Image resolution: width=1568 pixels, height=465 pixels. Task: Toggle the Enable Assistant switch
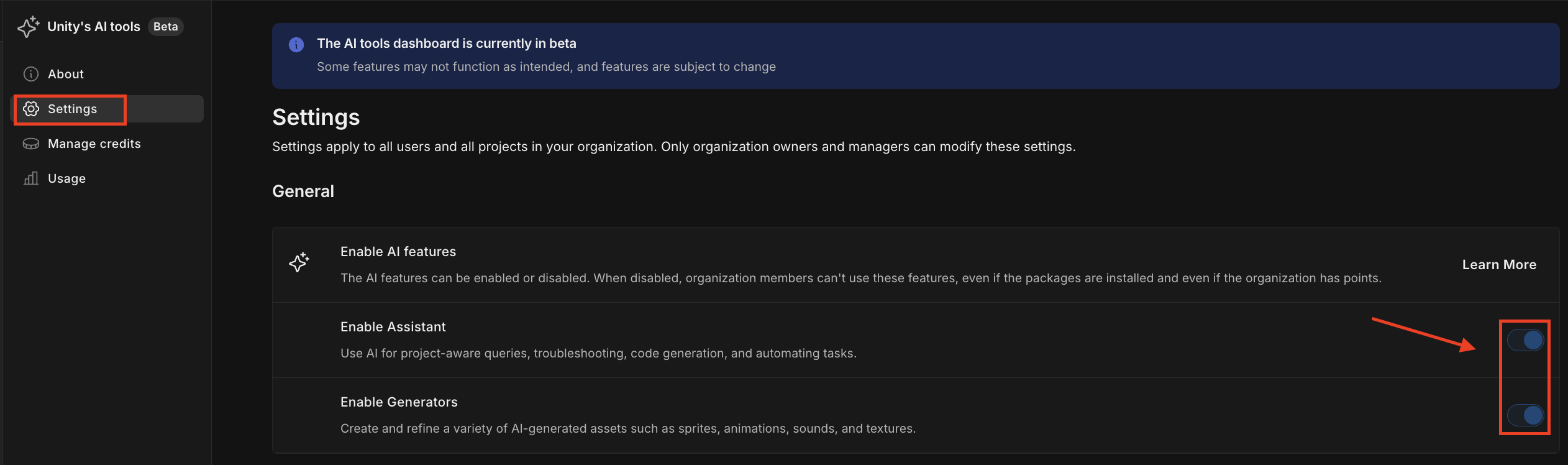1525,340
